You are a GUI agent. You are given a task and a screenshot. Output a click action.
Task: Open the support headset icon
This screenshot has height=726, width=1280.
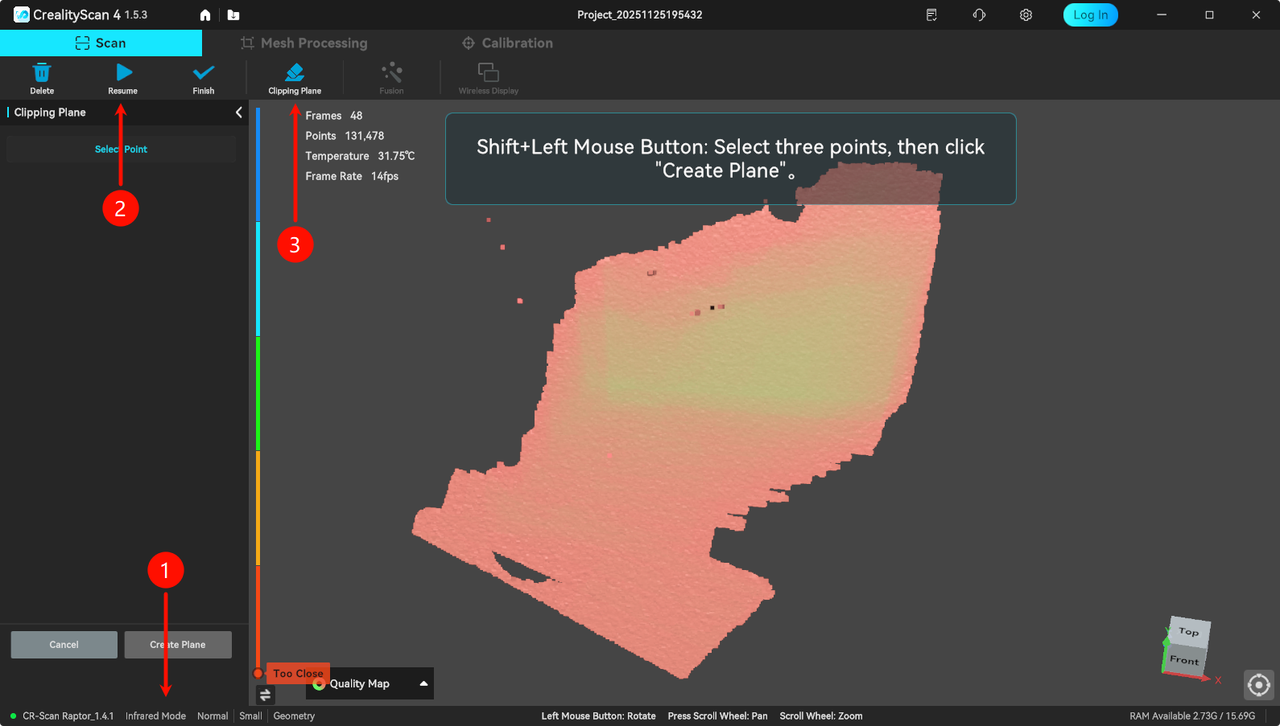tap(979, 15)
